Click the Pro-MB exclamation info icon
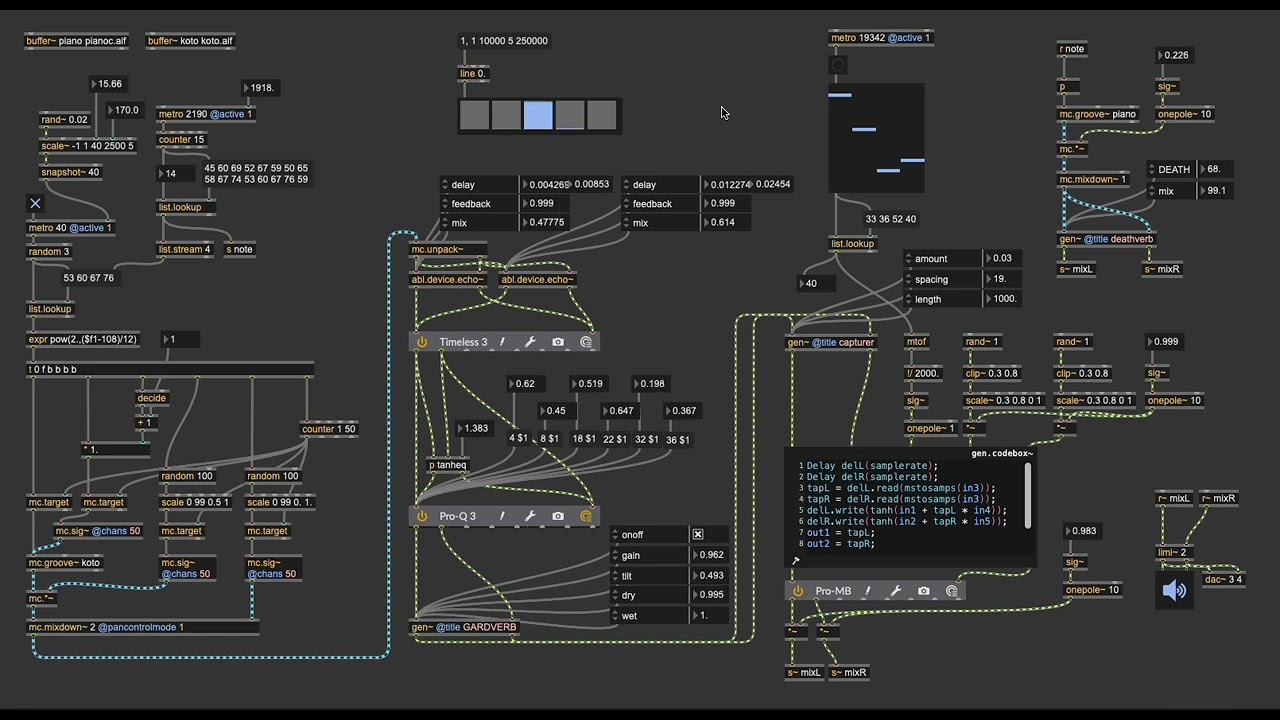1280x720 pixels. click(867, 591)
